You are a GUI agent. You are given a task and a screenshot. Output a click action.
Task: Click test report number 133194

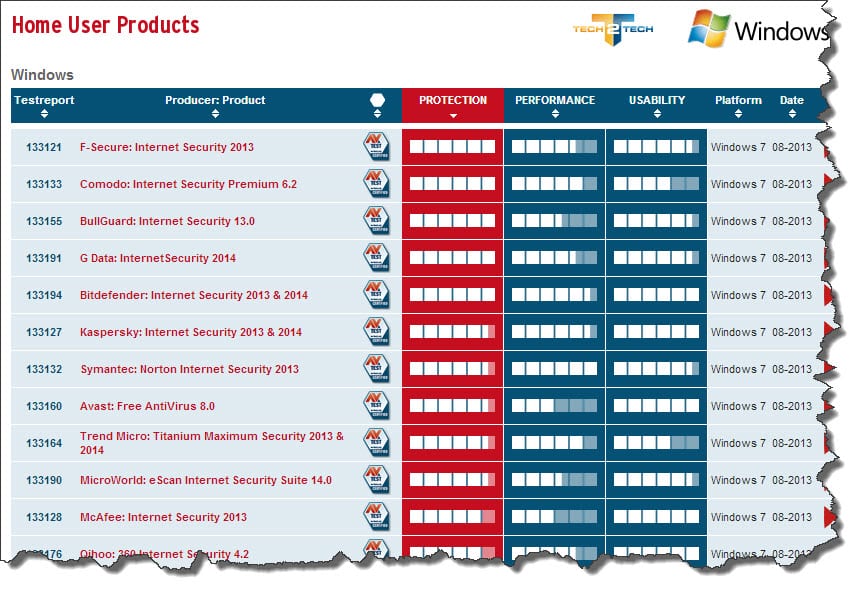click(44, 295)
